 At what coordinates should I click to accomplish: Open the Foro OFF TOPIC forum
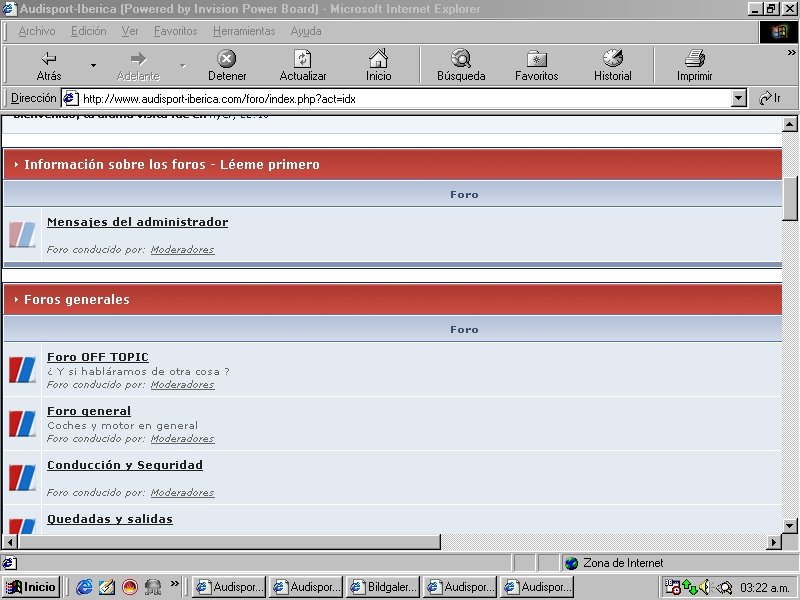(x=97, y=357)
